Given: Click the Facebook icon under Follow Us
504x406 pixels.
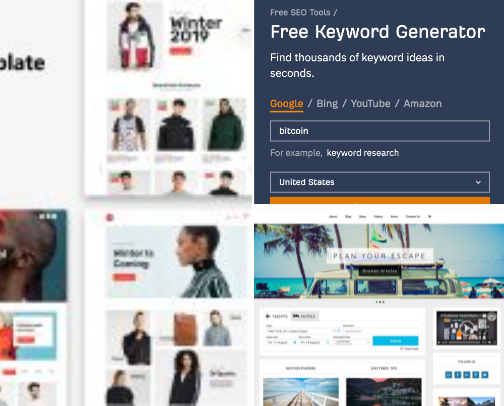Looking at the screenshot, I should click(x=458, y=375).
